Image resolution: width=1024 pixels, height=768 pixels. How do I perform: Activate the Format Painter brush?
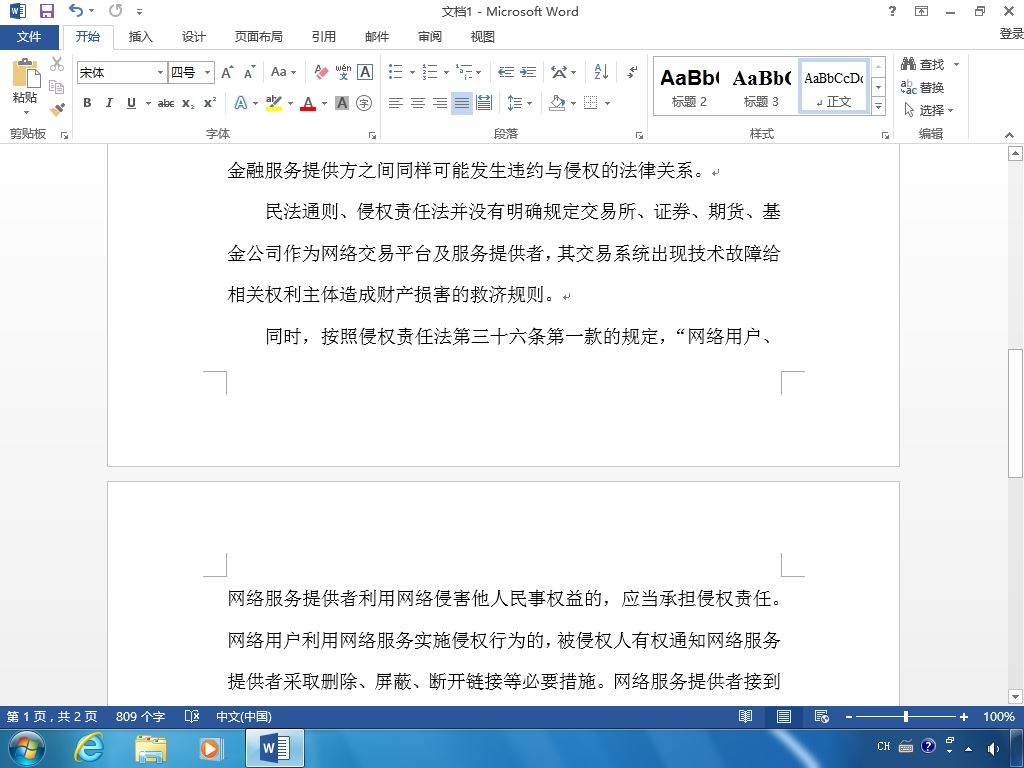click(x=57, y=109)
